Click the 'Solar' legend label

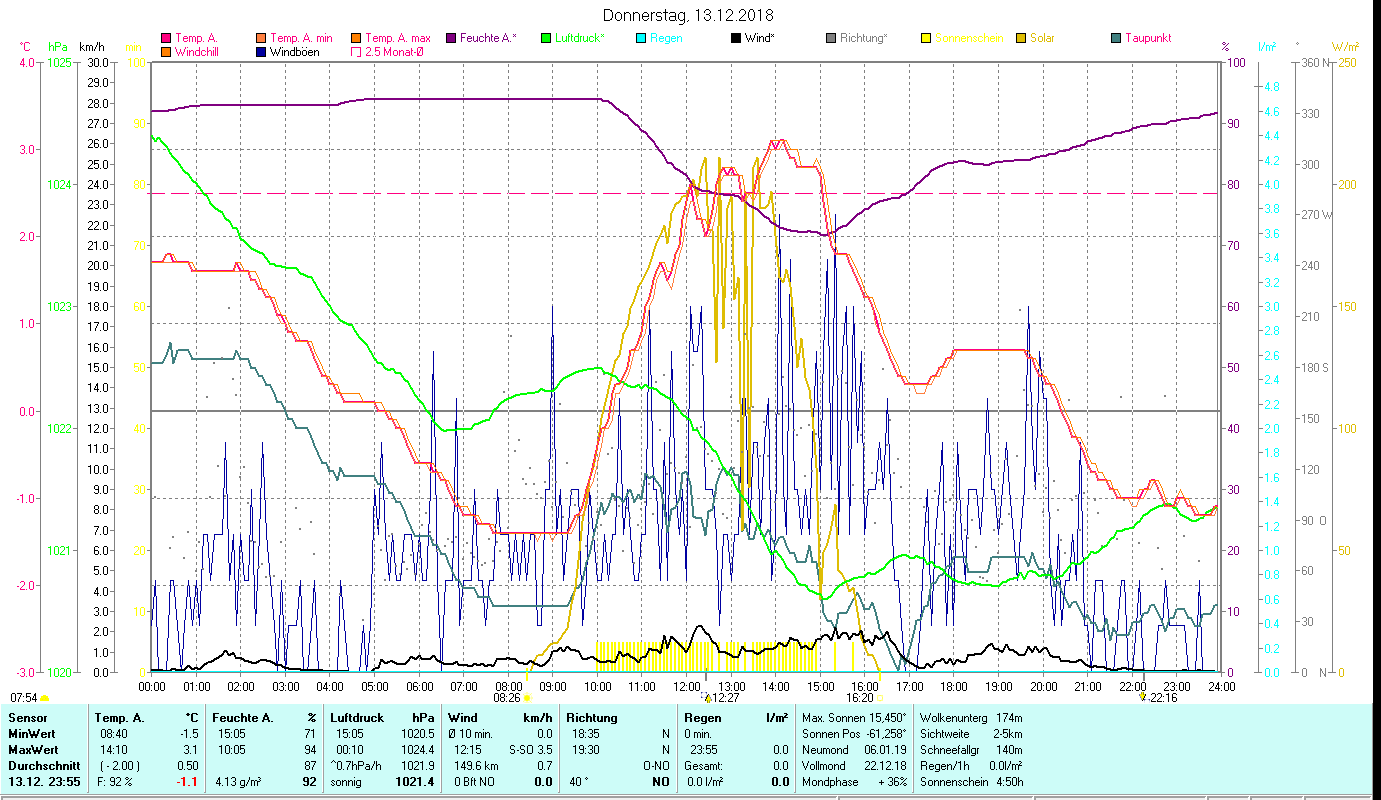tap(1042, 38)
